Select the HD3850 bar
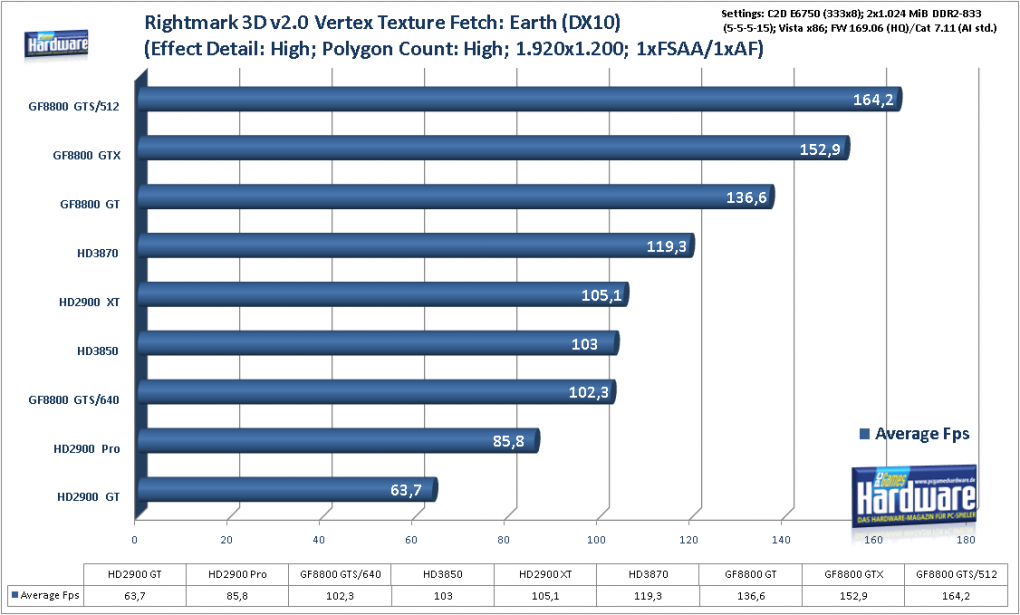This screenshot has height=615, width=1020. pyautogui.click(x=378, y=343)
